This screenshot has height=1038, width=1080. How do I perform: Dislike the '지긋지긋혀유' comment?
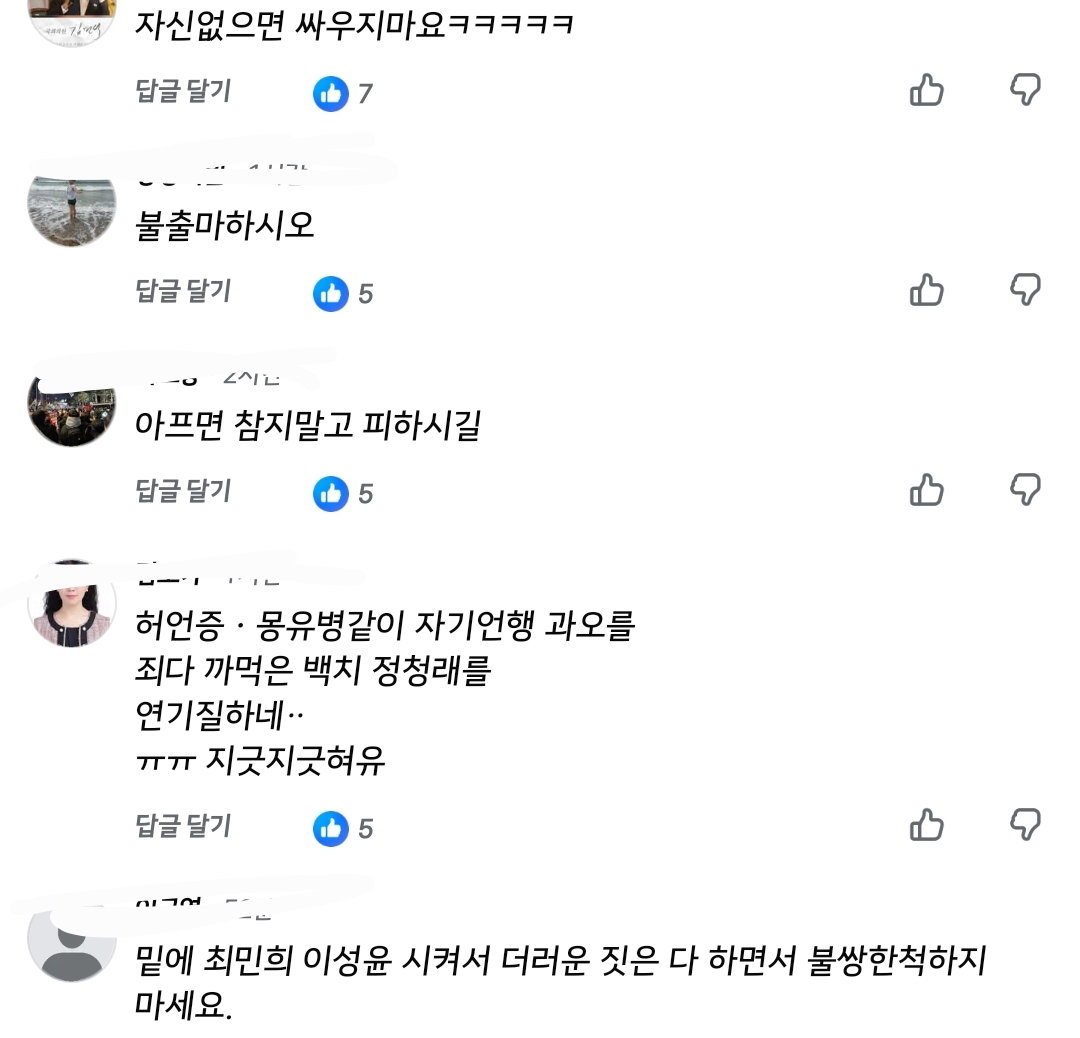point(1025,824)
